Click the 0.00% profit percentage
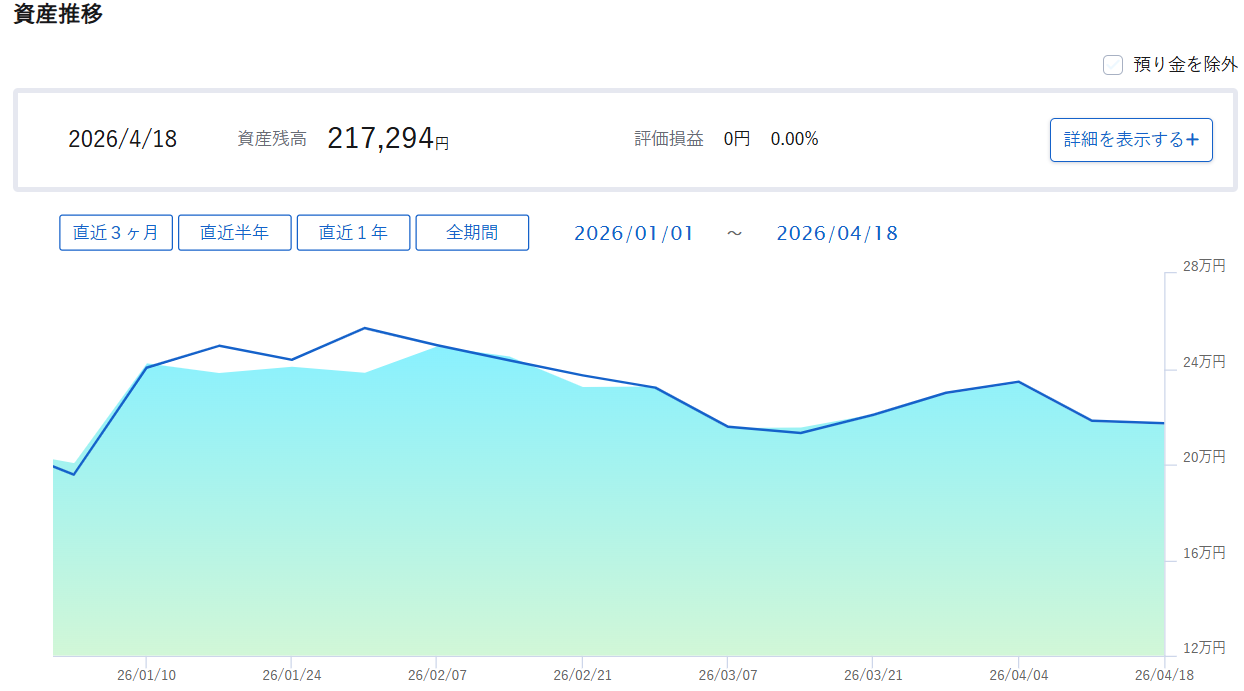This screenshot has width=1244, height=691. (x=794, y=139)
